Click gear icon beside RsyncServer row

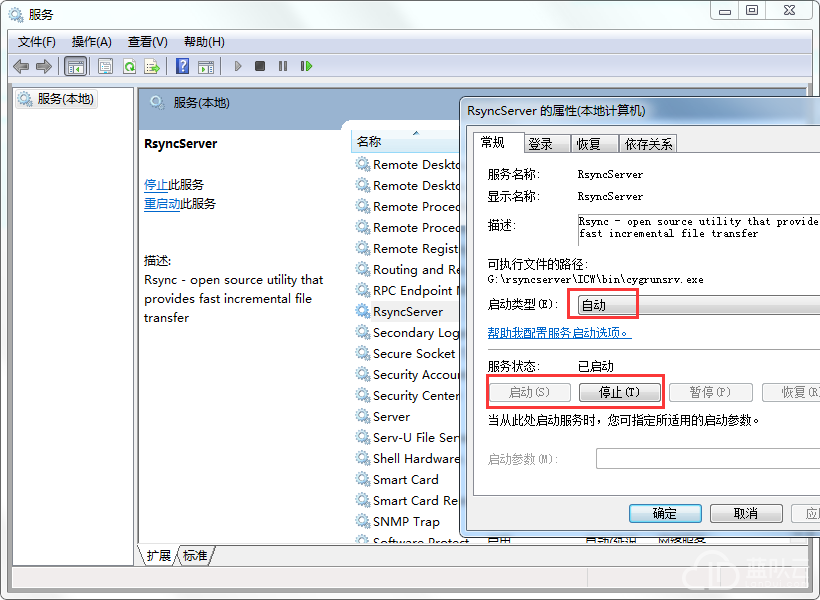(x=363, y=312)
